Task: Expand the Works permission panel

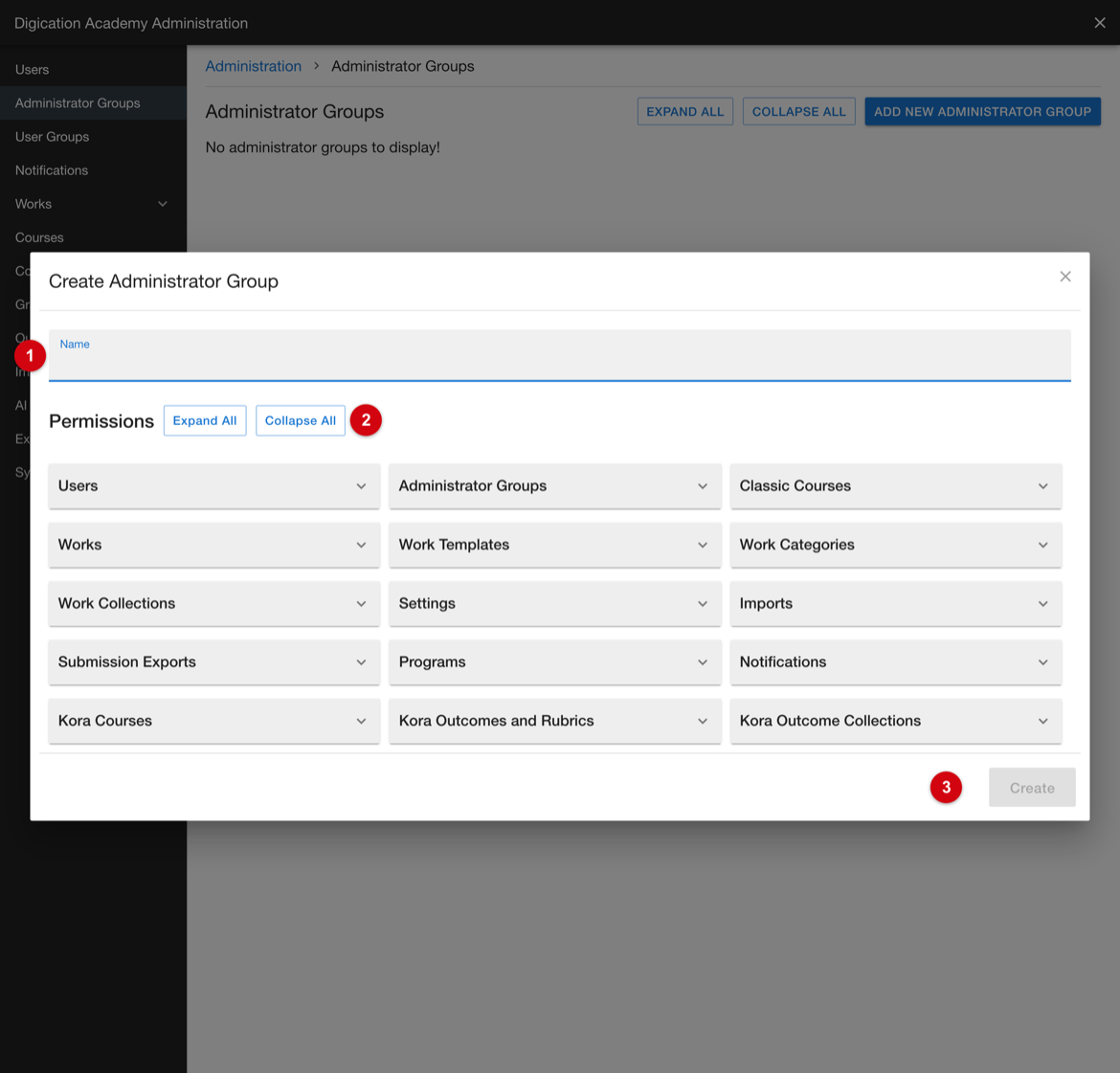Action: click(x=213, y=545)
